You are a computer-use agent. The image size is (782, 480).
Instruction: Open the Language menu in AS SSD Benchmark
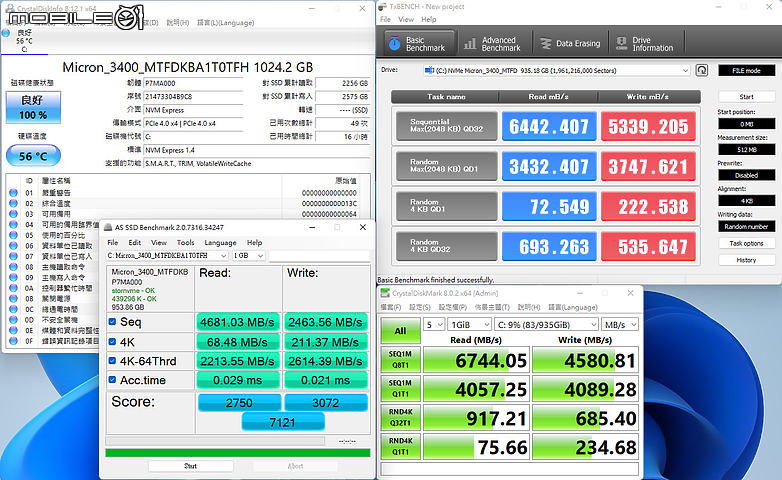coord(220,242)
